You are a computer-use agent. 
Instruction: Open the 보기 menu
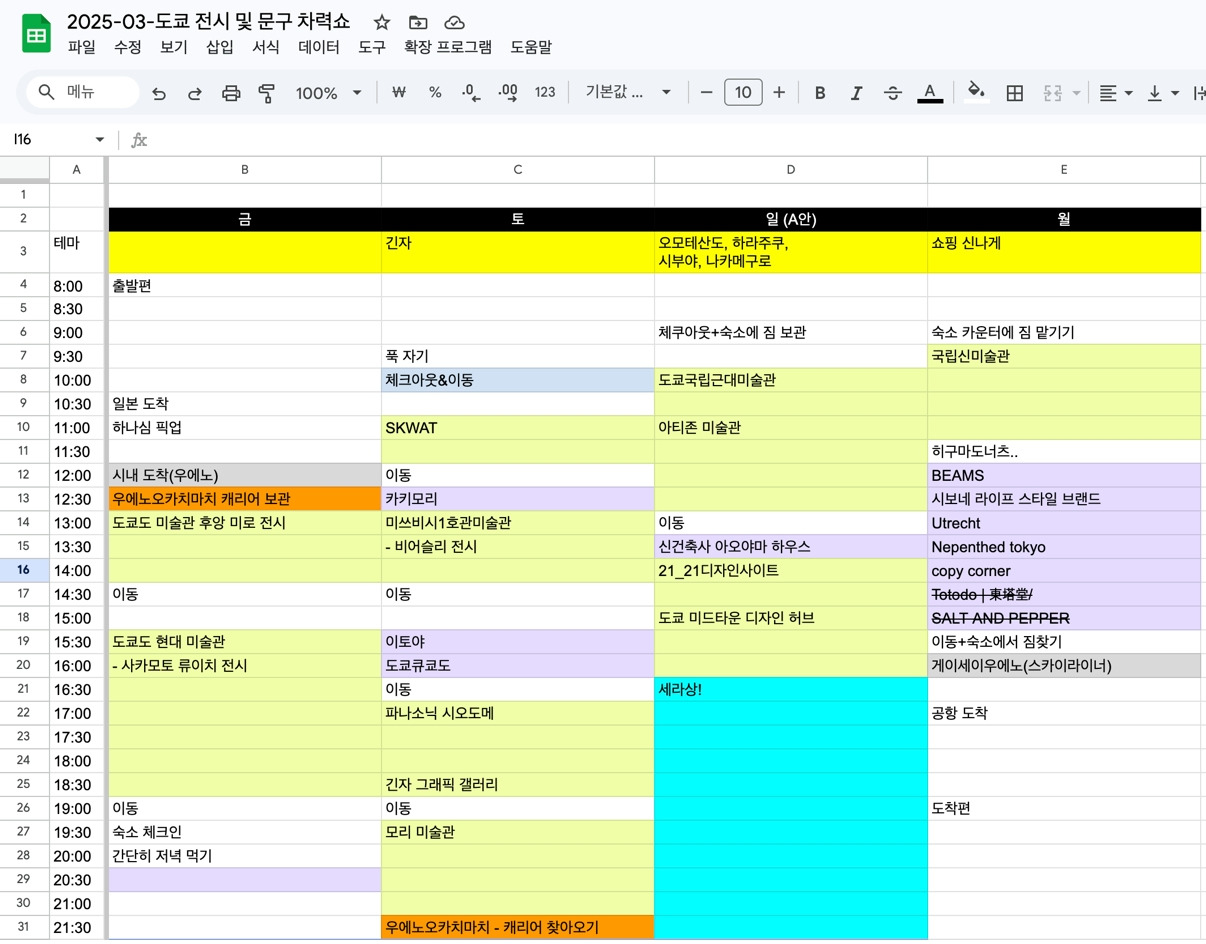click(174, 47)
